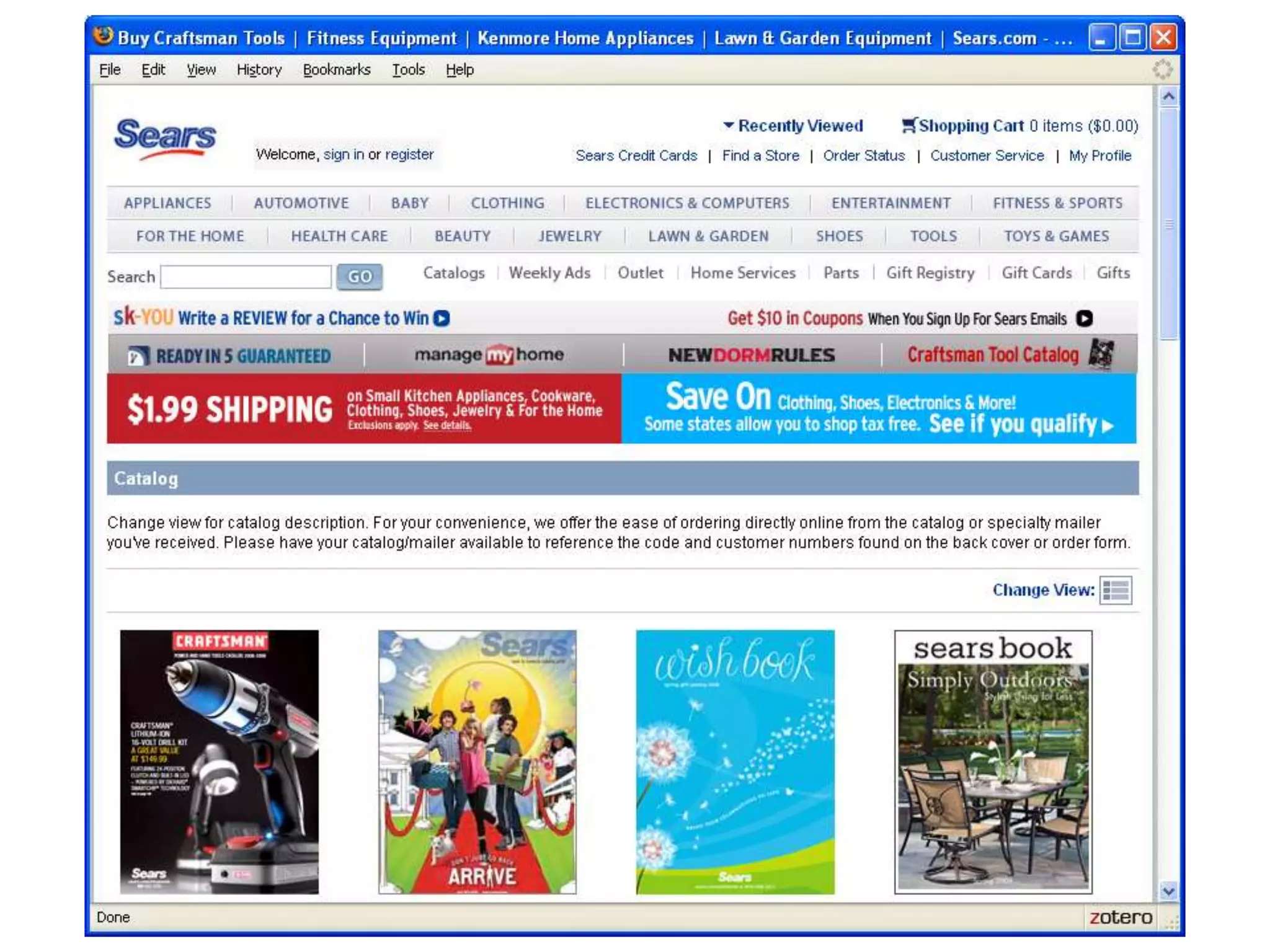Toggle catalog list view via Change View icon
The image size is (1270, 952).
coord(1115,590)
